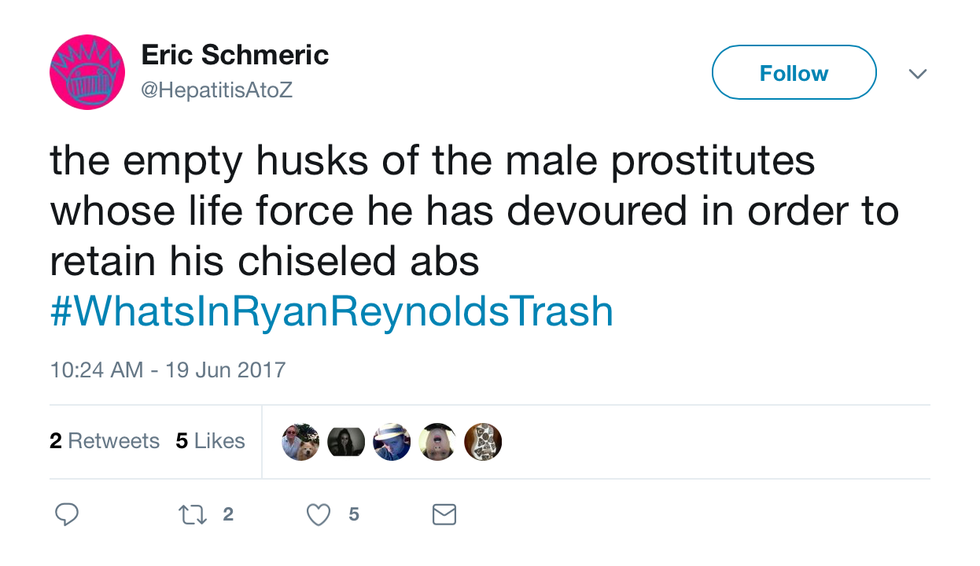This screenshot has width=980, height=566.
Task: Click the like count beside the heart
Action: pyautogui.click(x=353, y=514)
